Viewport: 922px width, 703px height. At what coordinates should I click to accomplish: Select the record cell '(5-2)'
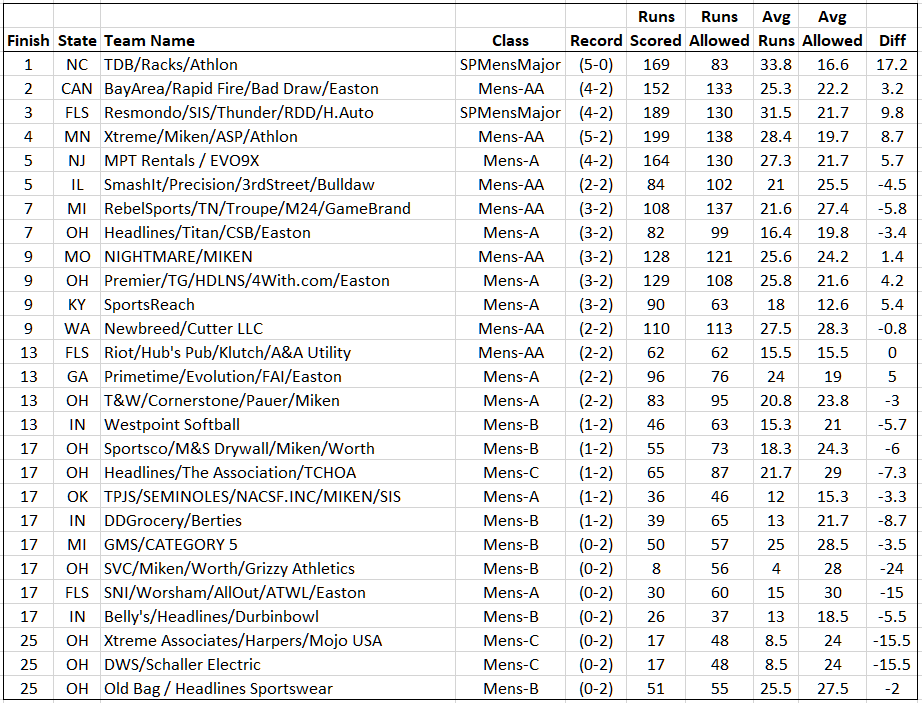click(596, 137)
